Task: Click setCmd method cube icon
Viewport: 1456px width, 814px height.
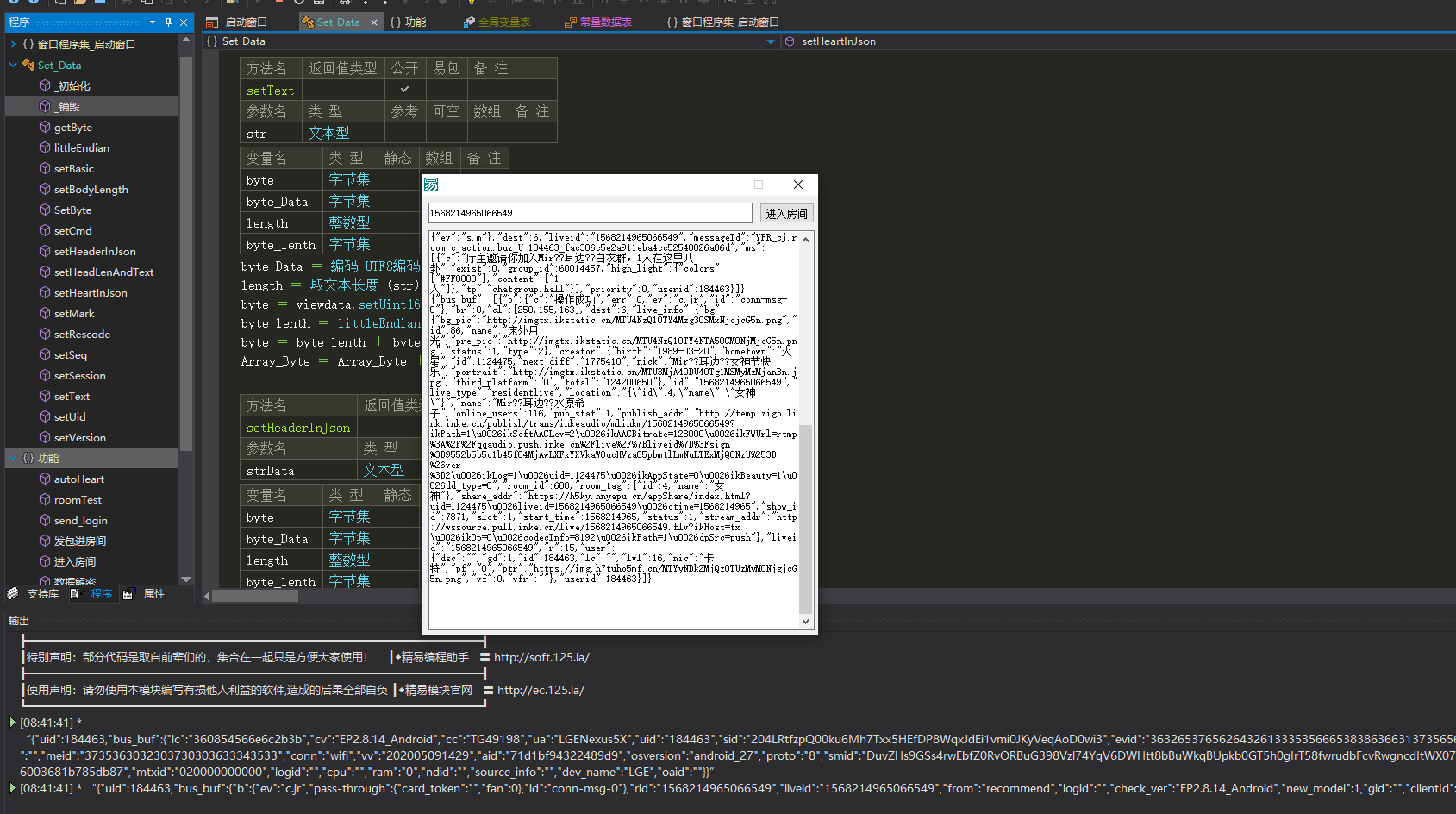Action: [x=45, y=230]
